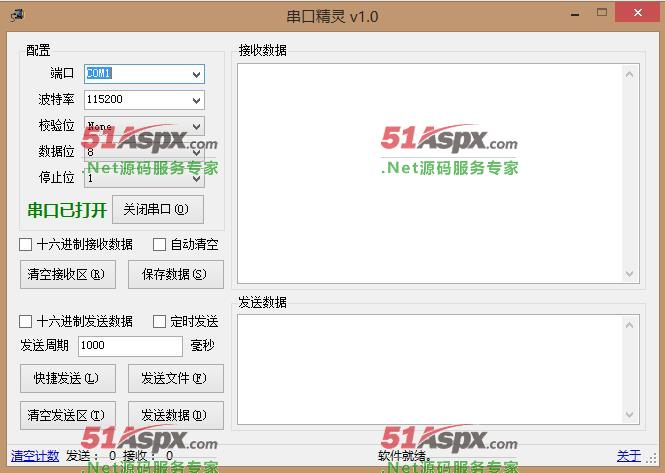Click the 发送周期 1000 input field
Screen dimensions: 665x473
coord(130,346)
